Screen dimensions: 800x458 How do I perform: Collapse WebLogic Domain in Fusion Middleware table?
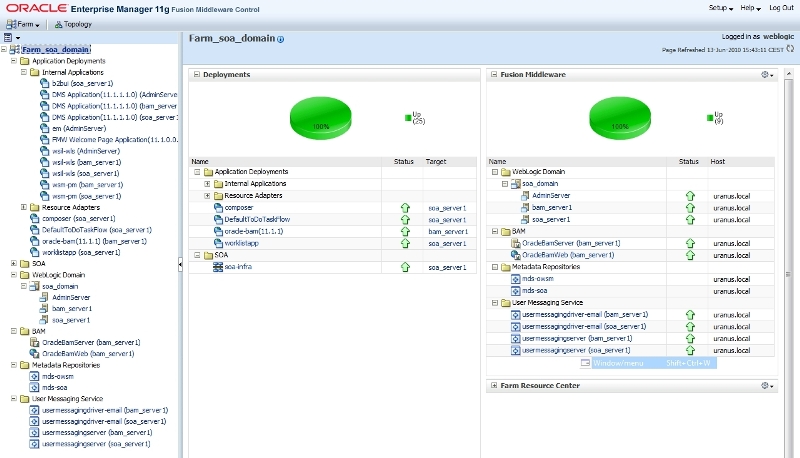point(494,172)
